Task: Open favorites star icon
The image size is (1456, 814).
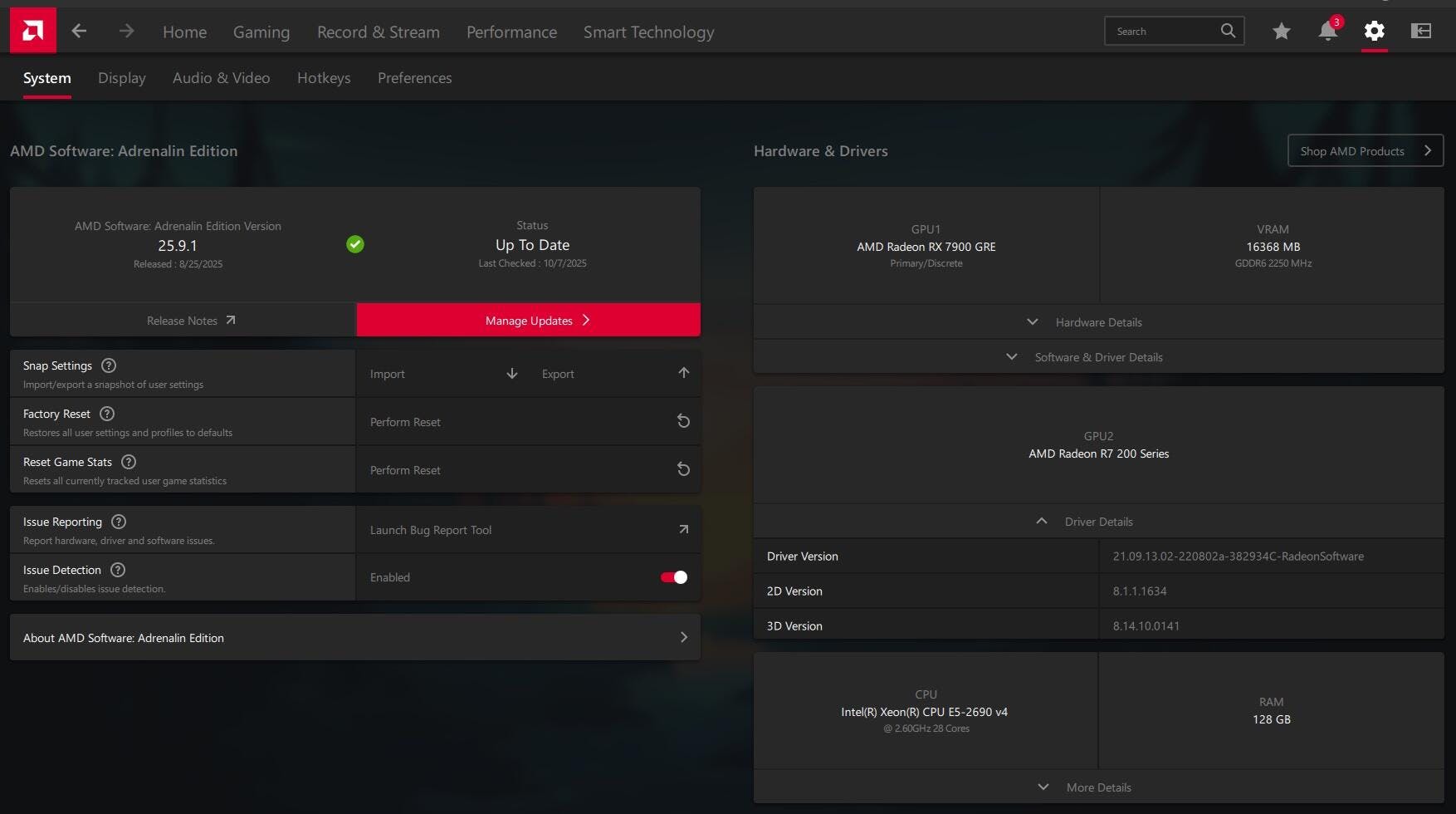Action: 1281,32
